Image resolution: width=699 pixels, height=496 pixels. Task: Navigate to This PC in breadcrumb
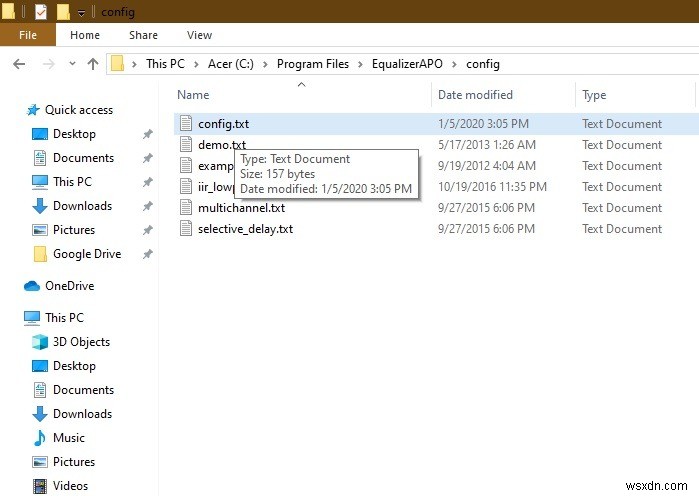(165, 64)
